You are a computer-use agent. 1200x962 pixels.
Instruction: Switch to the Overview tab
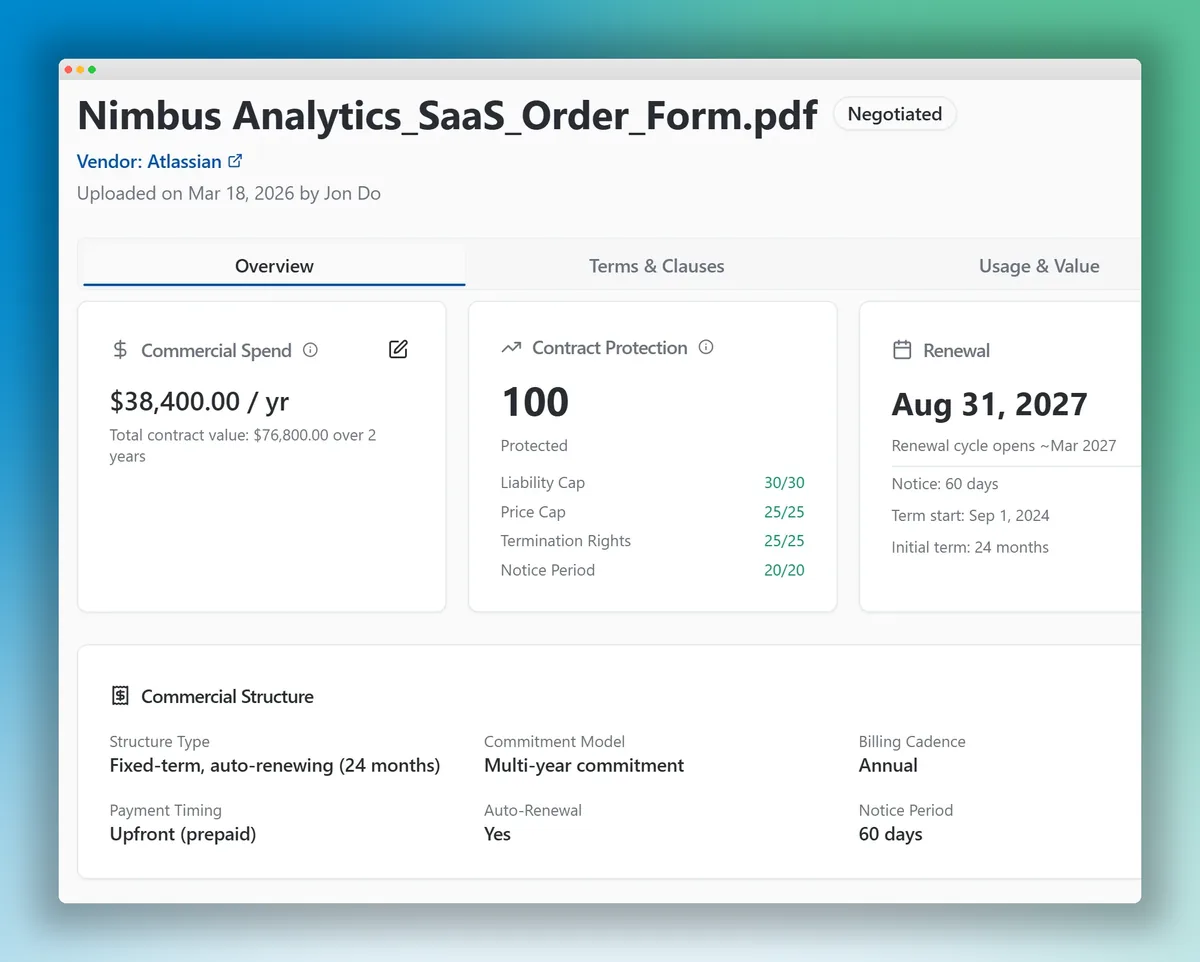274,266
